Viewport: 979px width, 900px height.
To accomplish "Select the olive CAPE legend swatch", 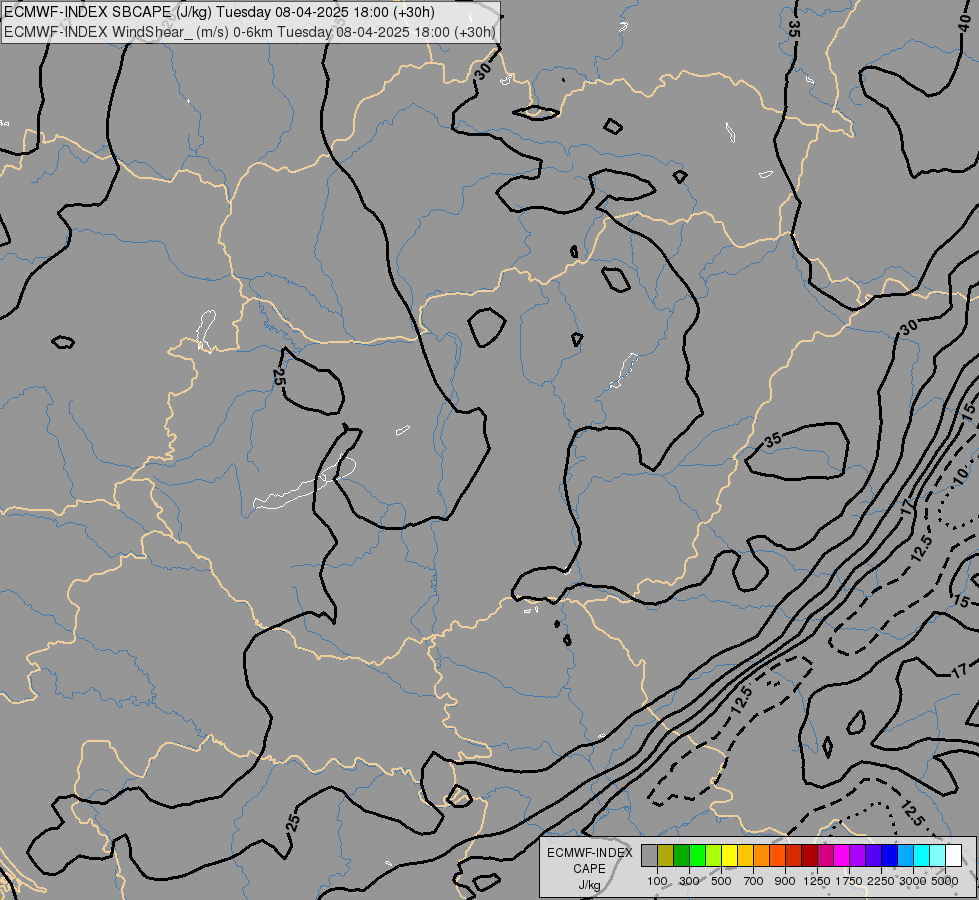I will pos(666,856).
